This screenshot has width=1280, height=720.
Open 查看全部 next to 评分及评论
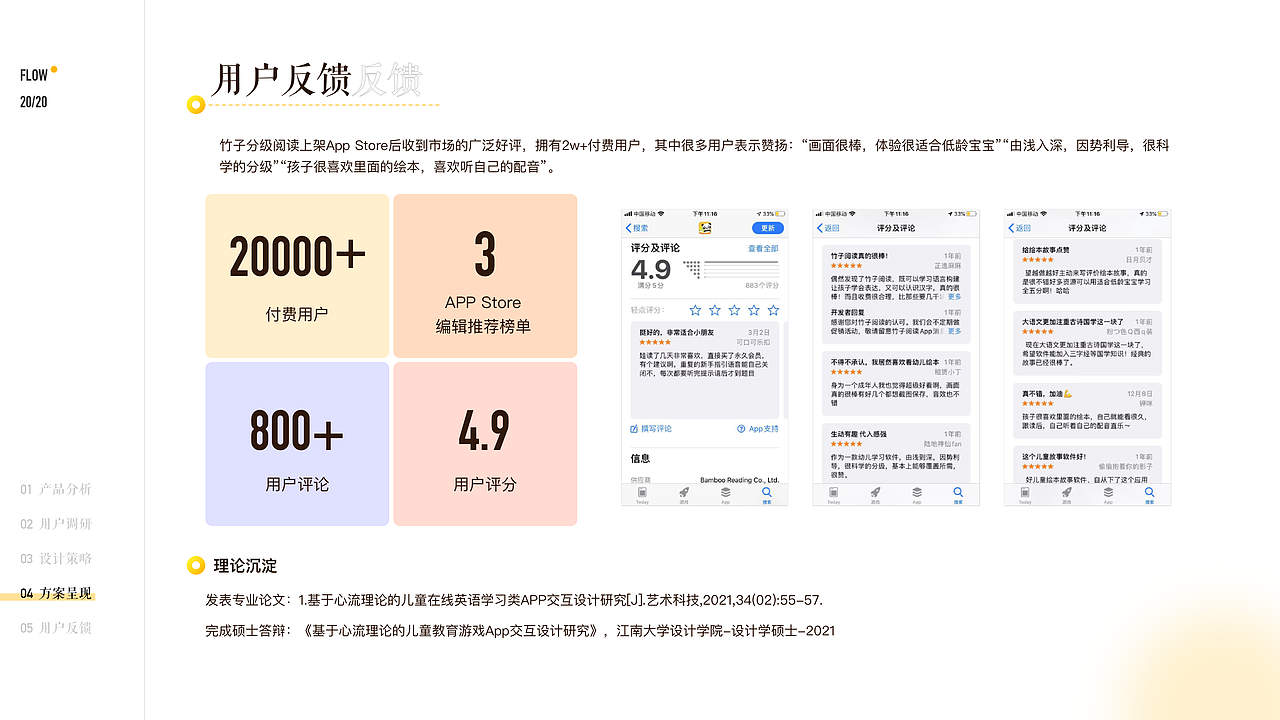click(761, 249)
